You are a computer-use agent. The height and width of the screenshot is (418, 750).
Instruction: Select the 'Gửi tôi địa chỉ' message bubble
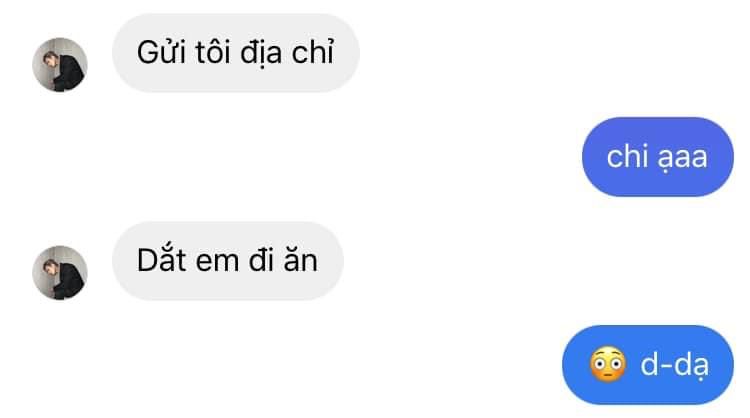236,53
